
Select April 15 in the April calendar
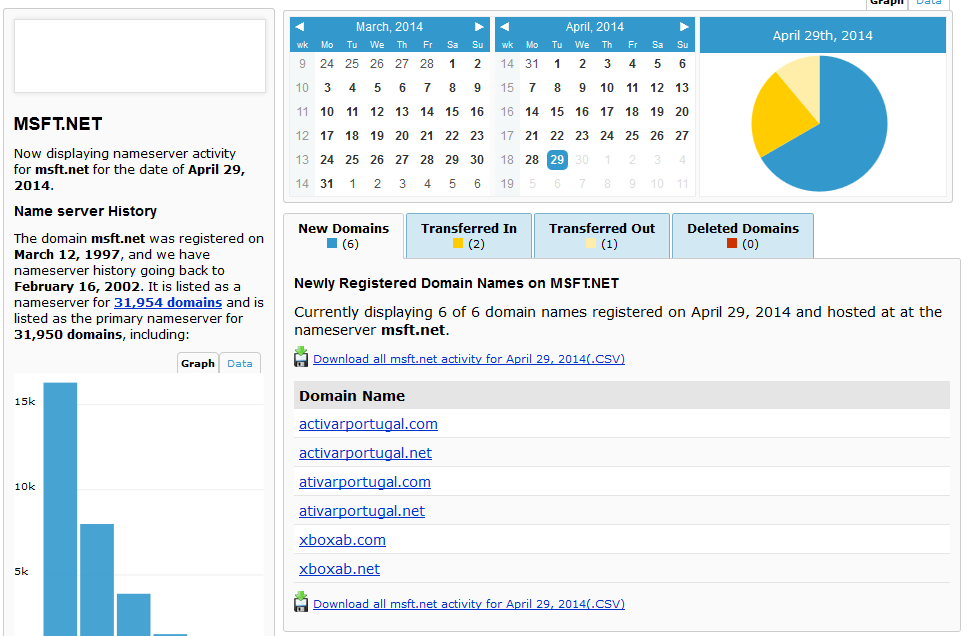click(557, 112)
